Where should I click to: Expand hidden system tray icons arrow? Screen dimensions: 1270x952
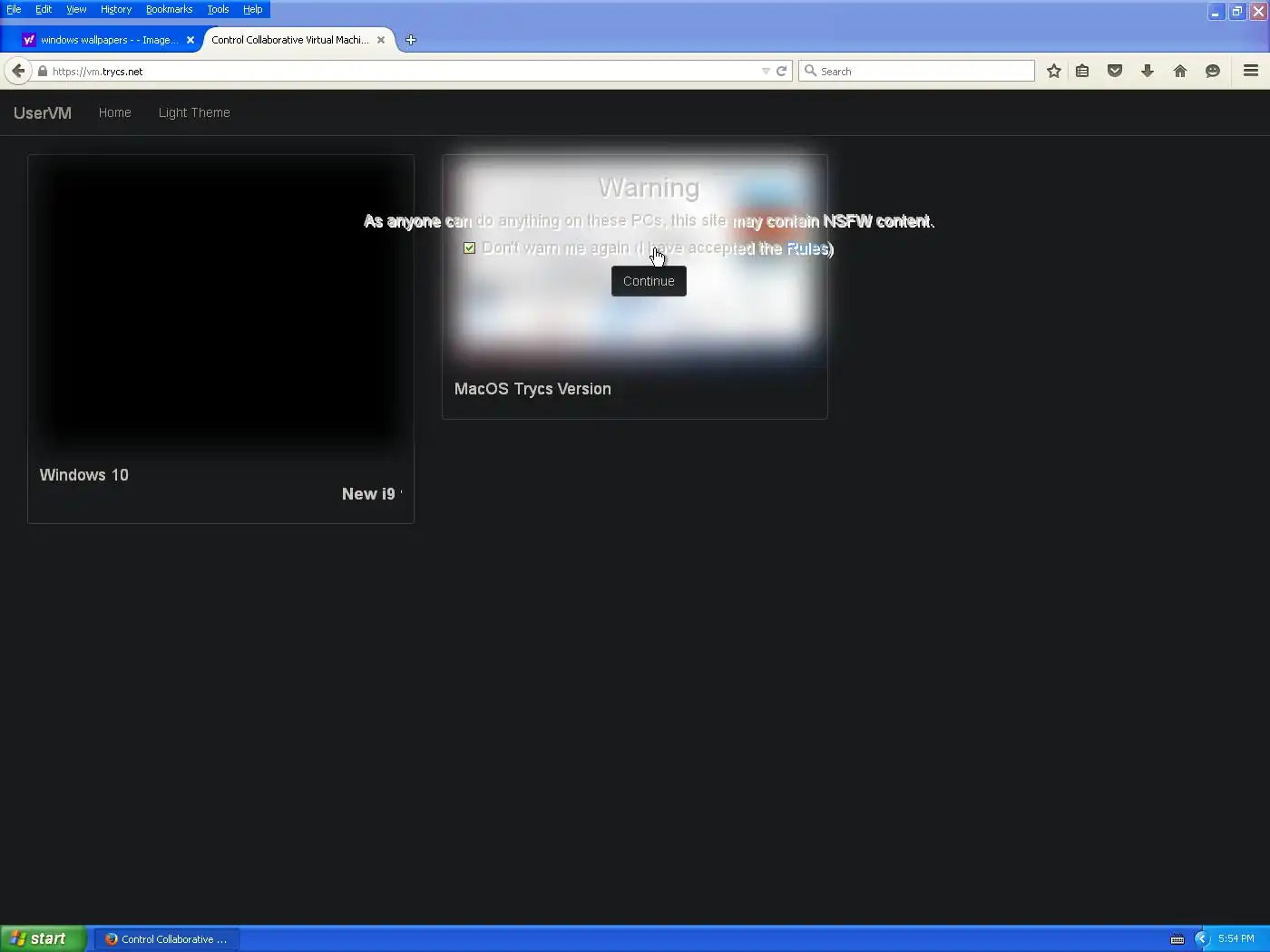(1202, 939)
